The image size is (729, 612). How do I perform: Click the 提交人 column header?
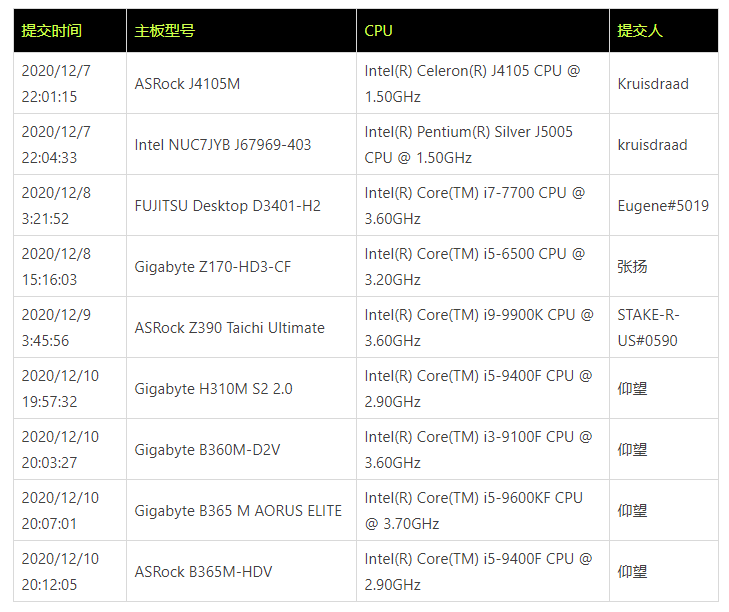664,31
